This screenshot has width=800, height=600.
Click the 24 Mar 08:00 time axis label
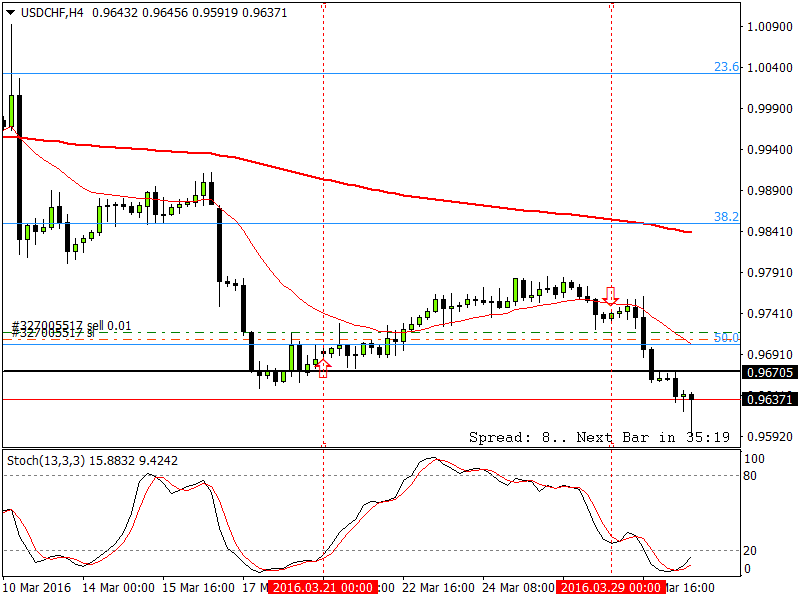(518, 588)
